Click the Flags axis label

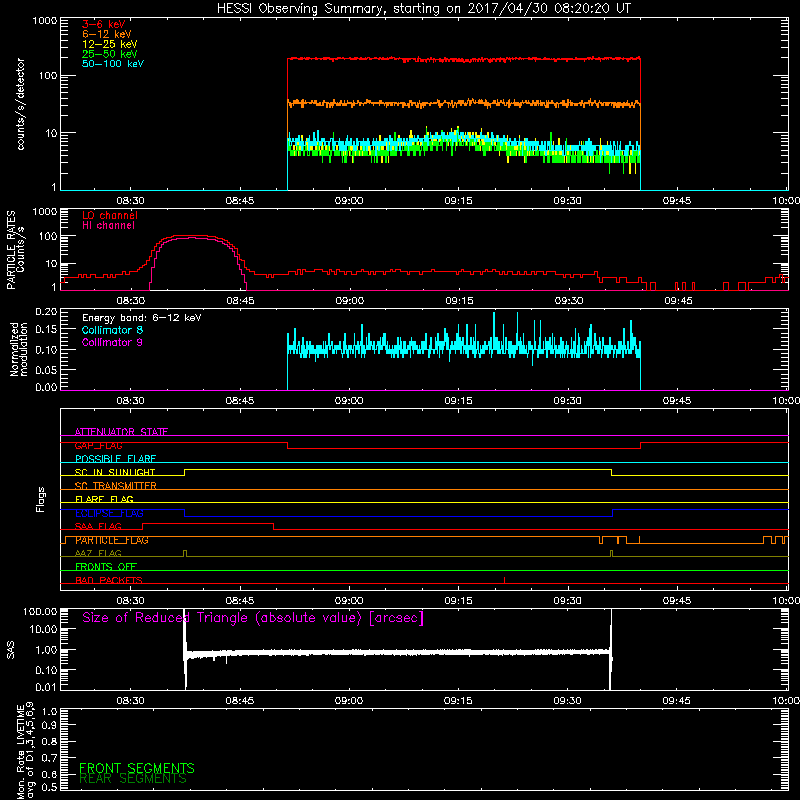tap(41, 499)
